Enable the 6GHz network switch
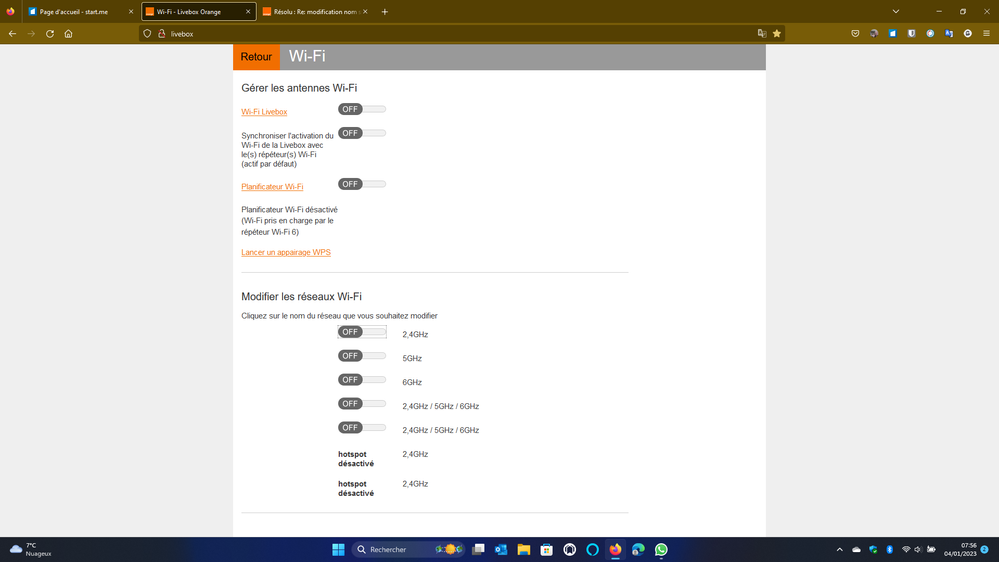Image resolution: width=999 pixels, height=562 pixels. 361,380
